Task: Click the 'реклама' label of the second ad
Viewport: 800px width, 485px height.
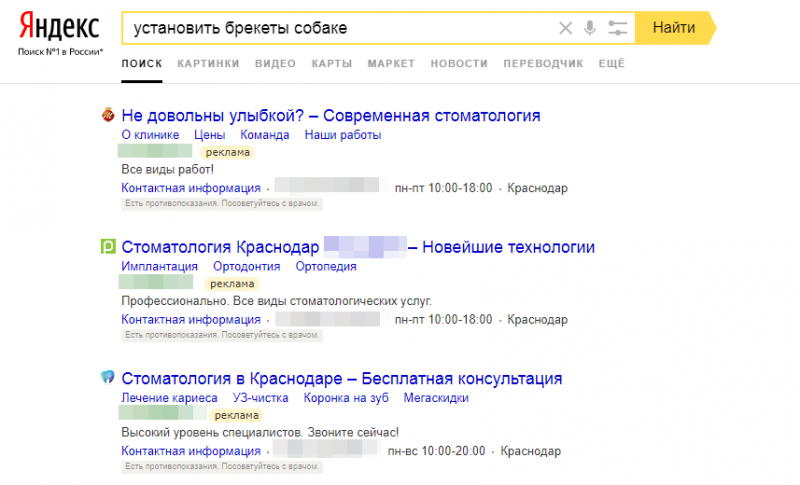Action: (x=232, y=284)
